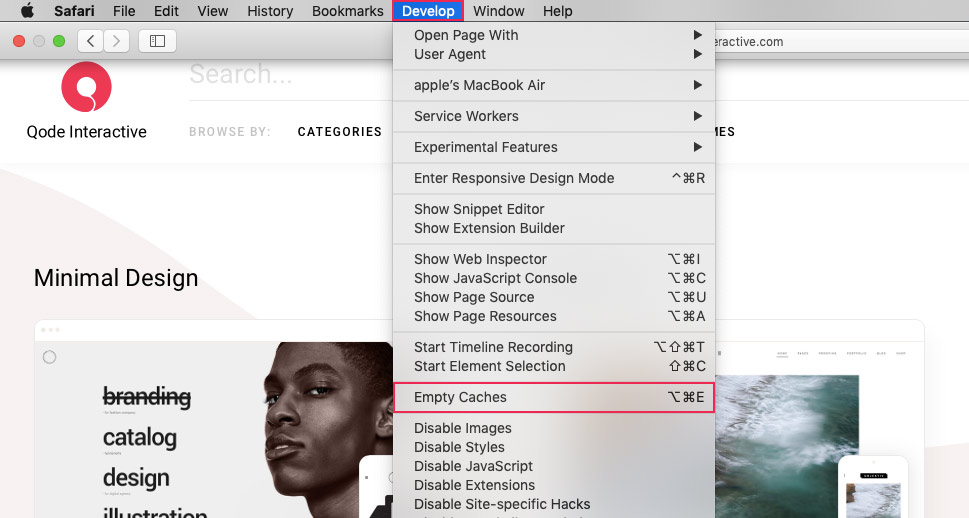
Task: Open the Help menu
Action: point(557,11)
